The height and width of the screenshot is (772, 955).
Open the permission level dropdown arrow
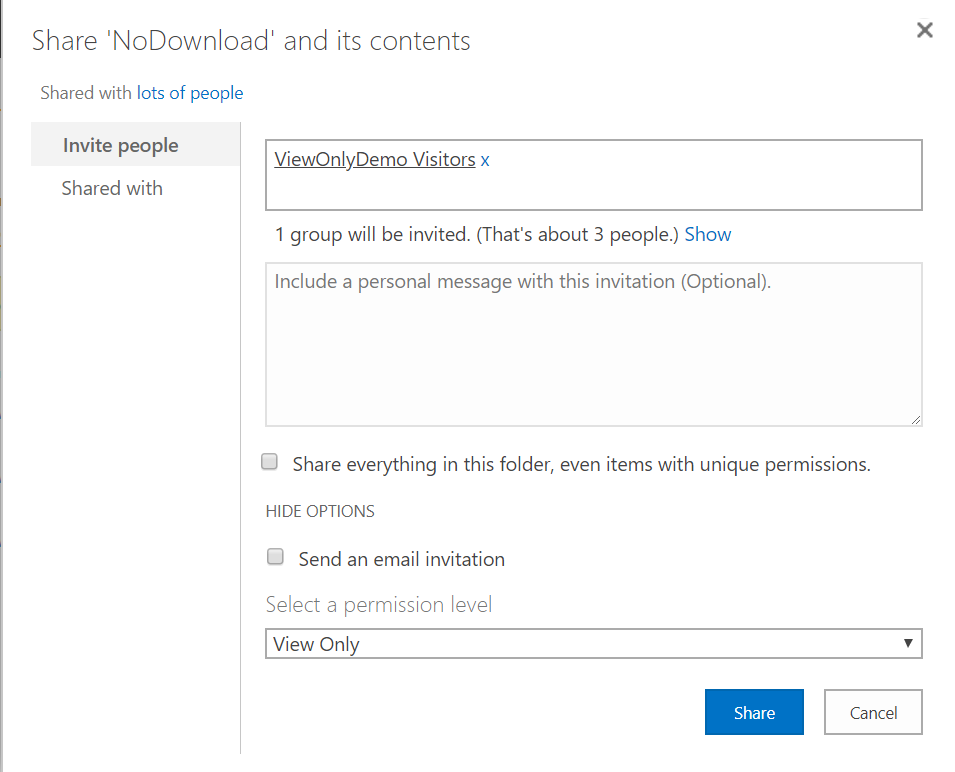click(908, 644)
